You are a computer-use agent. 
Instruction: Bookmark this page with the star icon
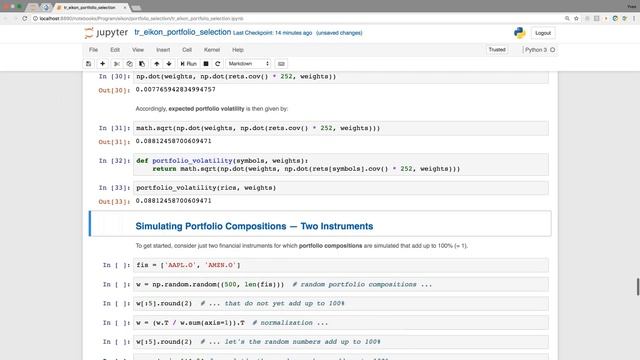click(x=576, y=18)
